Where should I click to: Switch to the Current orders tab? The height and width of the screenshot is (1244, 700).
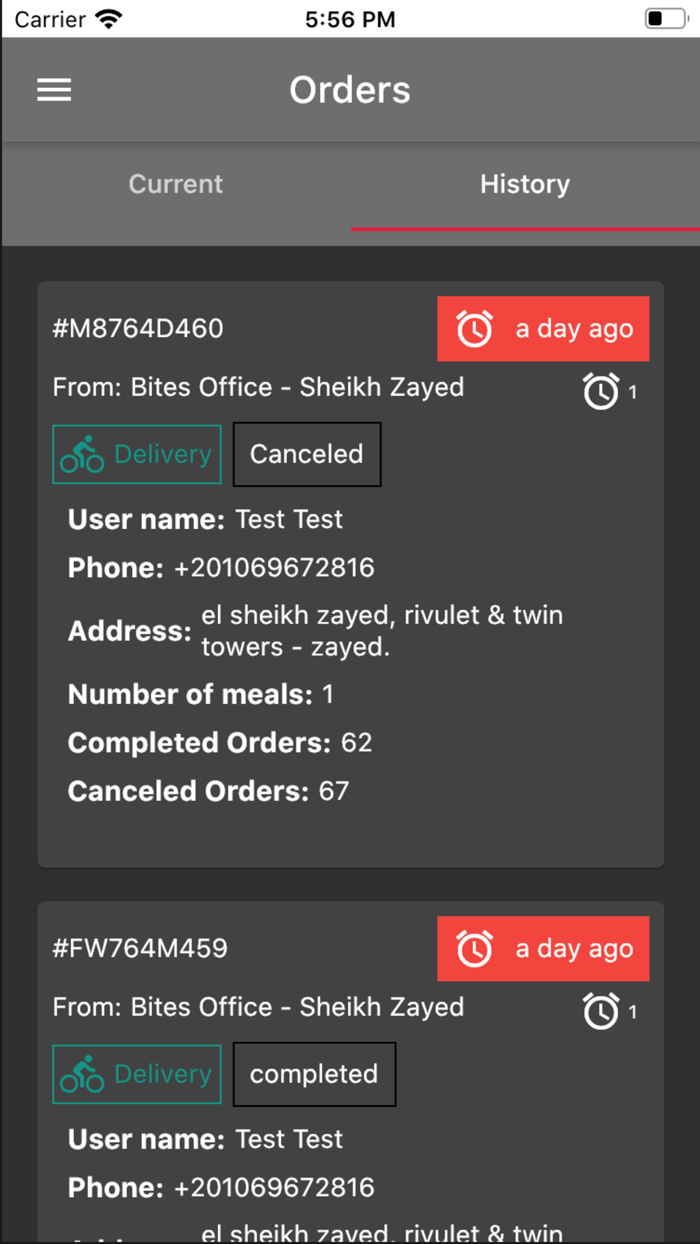click(x=176, y=184)
